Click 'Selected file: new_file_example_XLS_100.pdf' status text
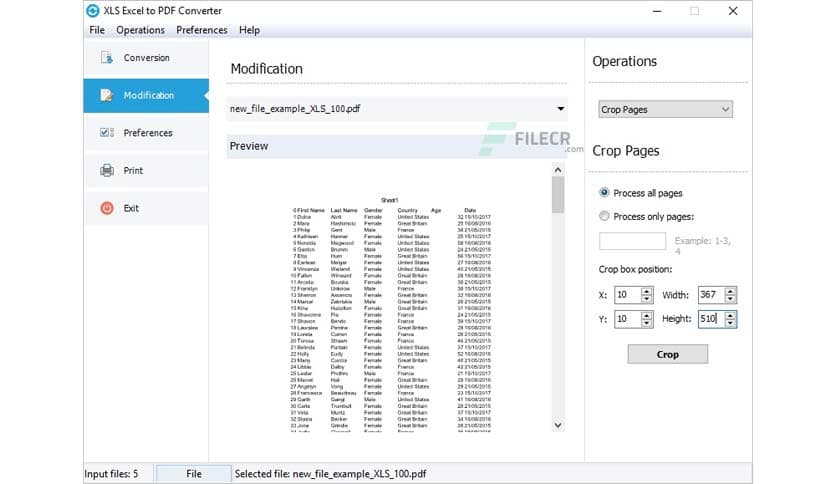836x484 pixels. tap(330, 474)
